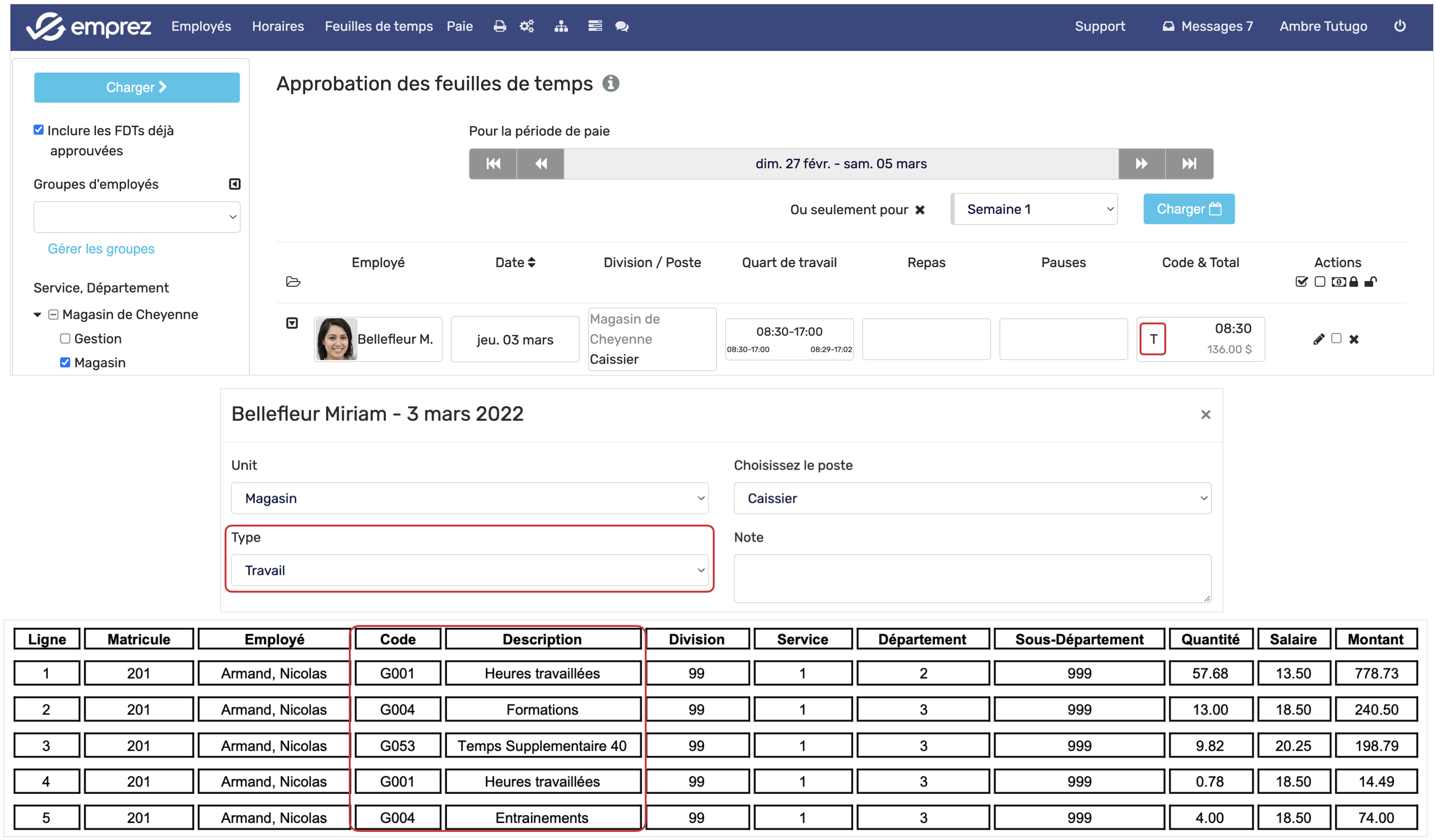1436x840 pixels.
Task: Go to next pay period
Action: point(1141,164)
